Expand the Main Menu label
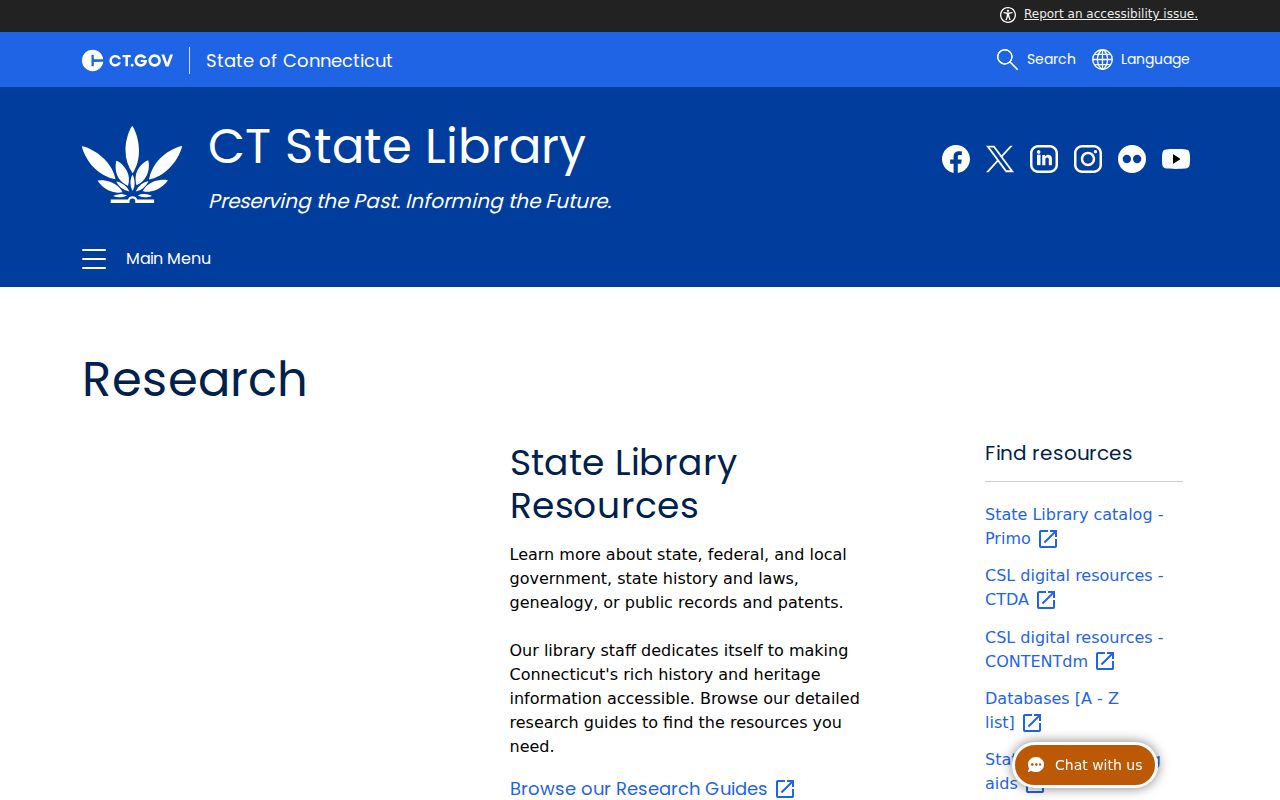The width and height of the screenshot is (1280, 800). (x=168, y=259)
